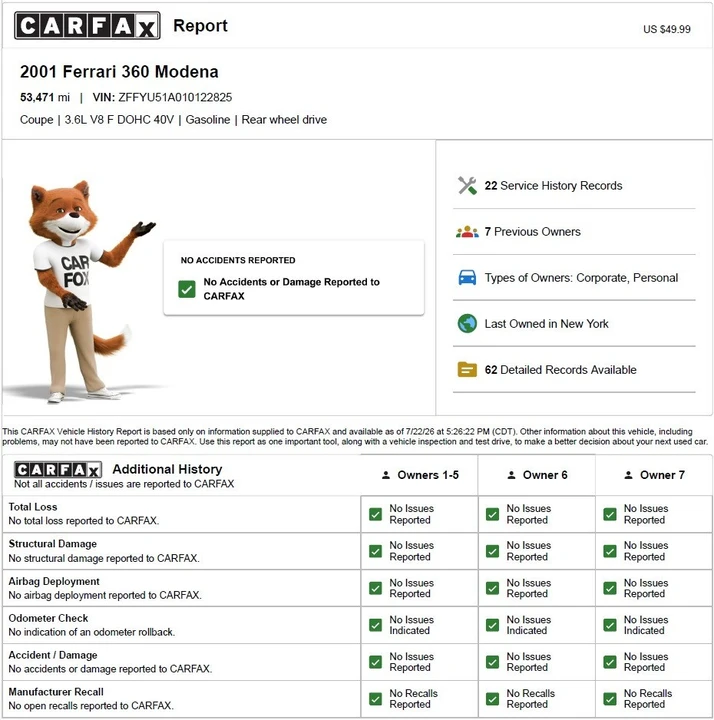Screen dimensions: 714x720
Task: Click the 'Total Loss' row label
Action: (x=33, y=507)
